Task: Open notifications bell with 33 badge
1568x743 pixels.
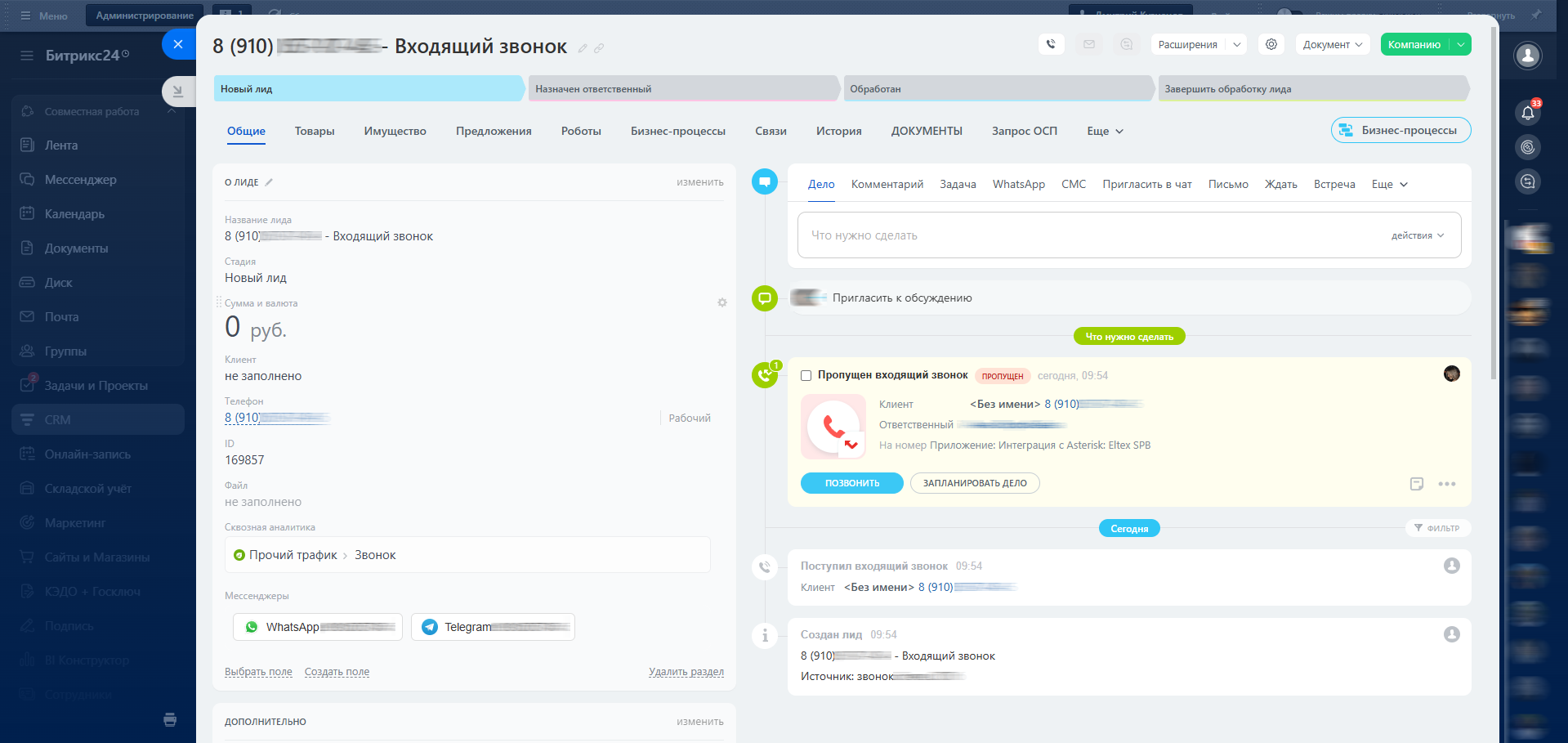Action: [1527, 113]
